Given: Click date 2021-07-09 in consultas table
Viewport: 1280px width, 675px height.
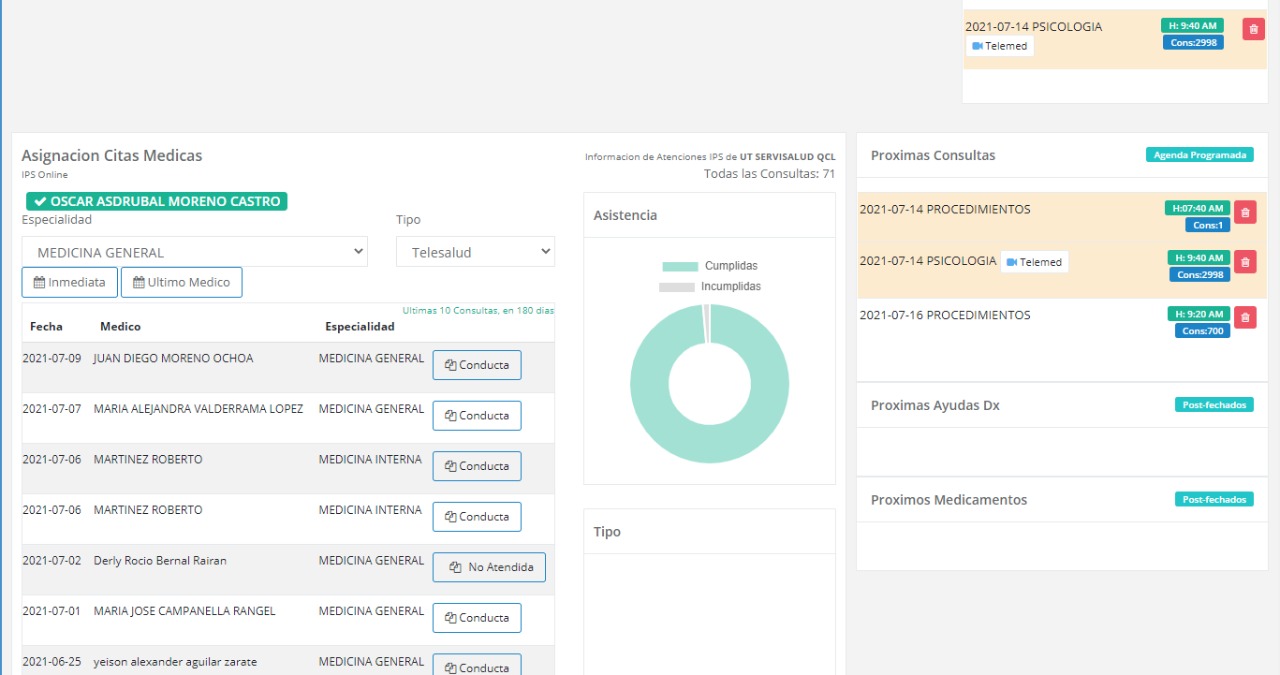Looking at the screenshot, I should 52,358.
